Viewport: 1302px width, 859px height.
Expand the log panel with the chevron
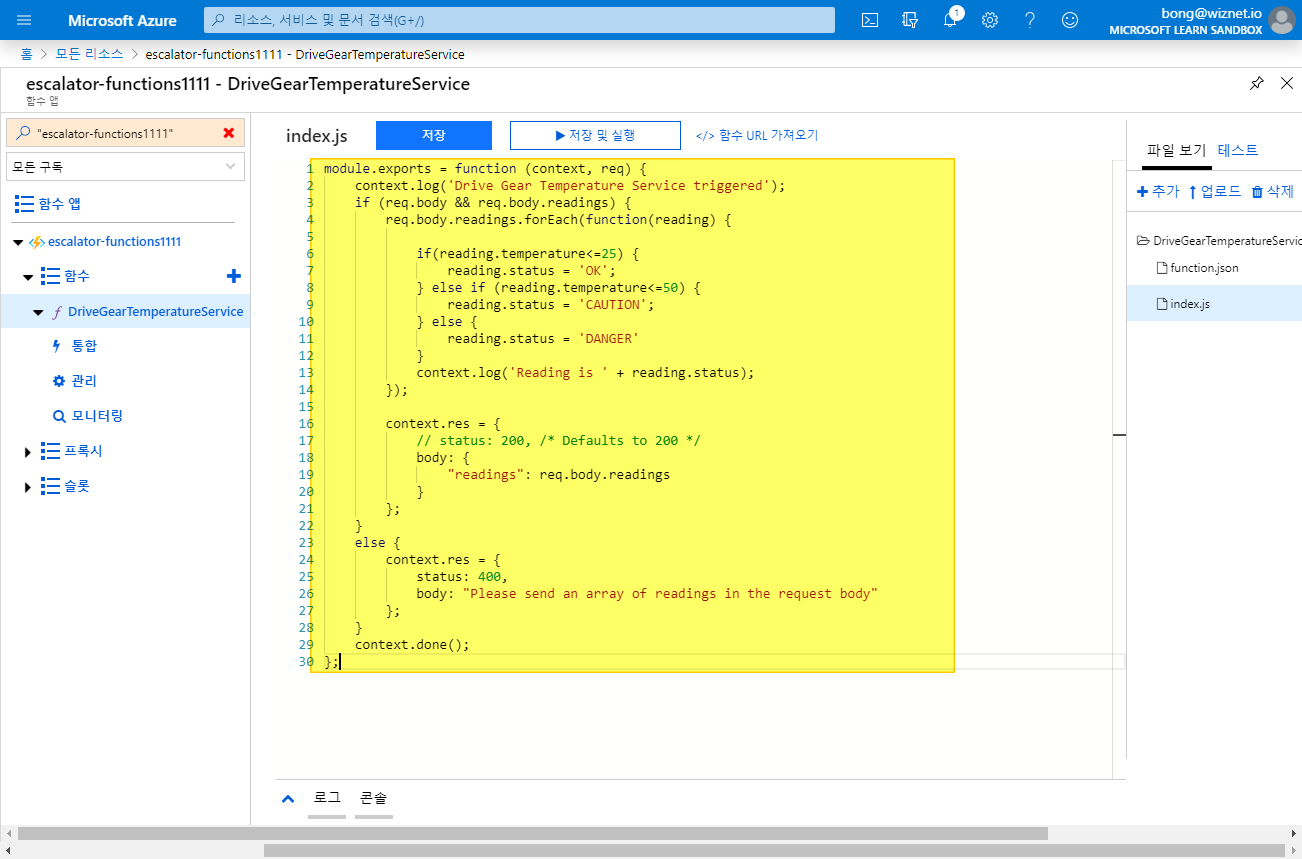(288, 799)
